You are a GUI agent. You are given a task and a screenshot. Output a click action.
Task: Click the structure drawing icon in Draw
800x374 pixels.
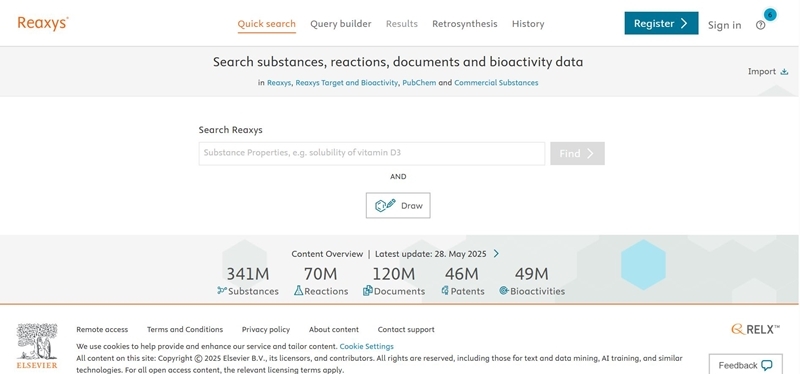[385, 205]
